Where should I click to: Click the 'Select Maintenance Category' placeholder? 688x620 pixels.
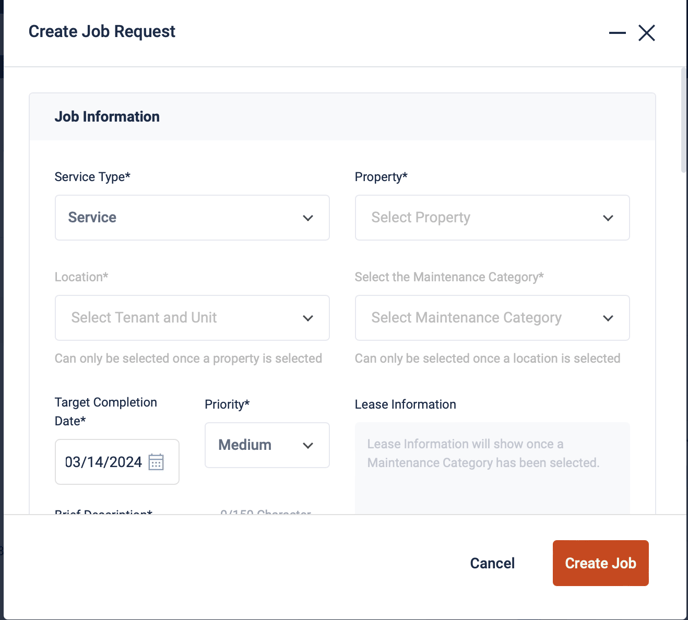(x=466, y=317)
